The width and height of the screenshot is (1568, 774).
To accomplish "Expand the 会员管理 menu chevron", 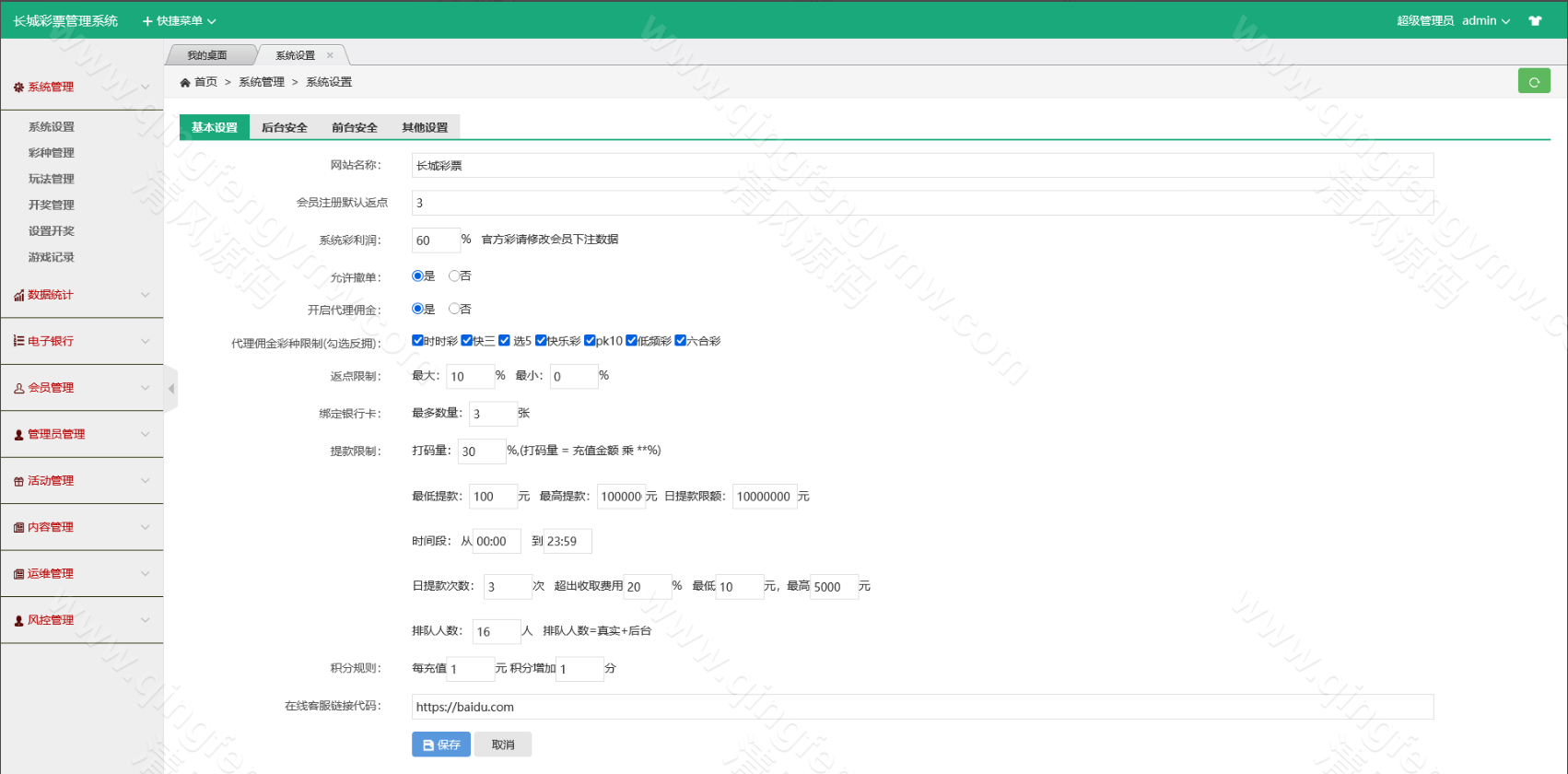I will click(x=146, y=388).
